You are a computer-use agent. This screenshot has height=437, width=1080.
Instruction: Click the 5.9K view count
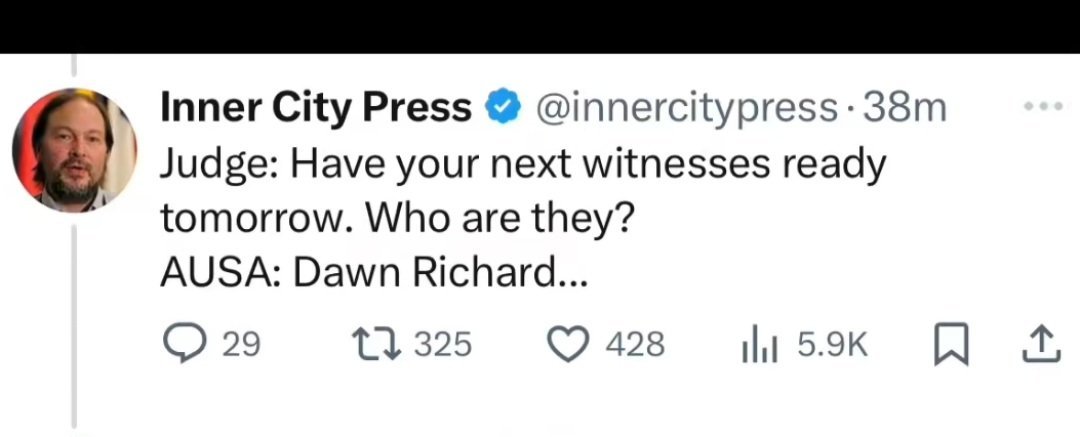coord(829,345)
